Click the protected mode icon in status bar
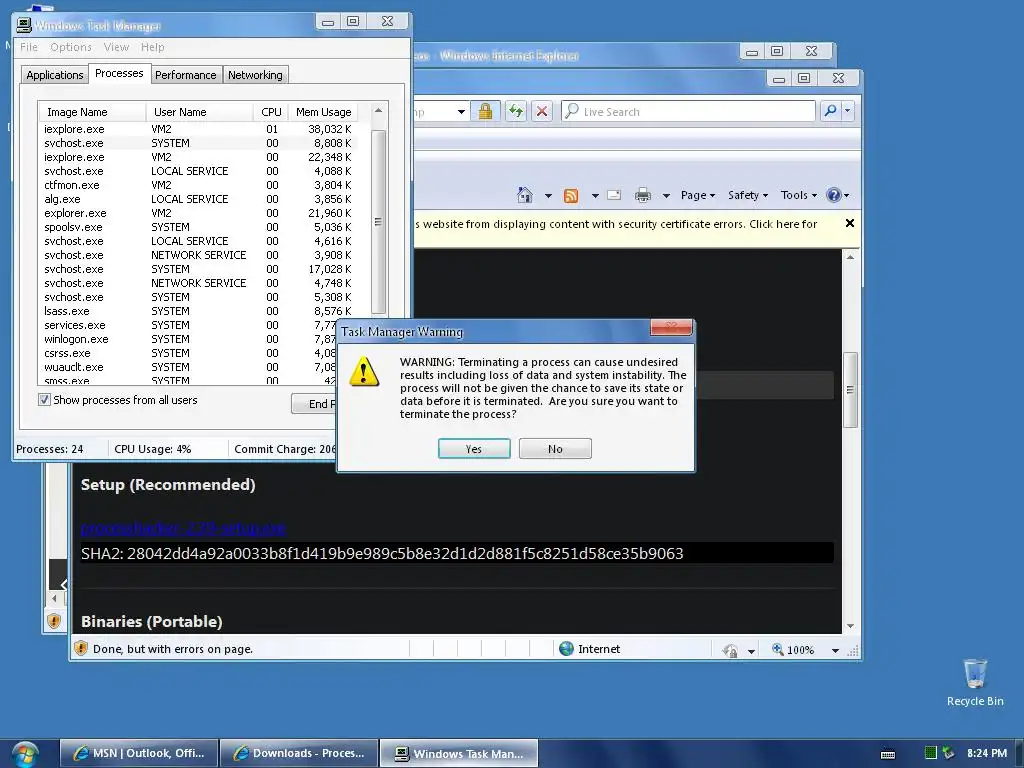1024x768 pixels. pos(730,650)
